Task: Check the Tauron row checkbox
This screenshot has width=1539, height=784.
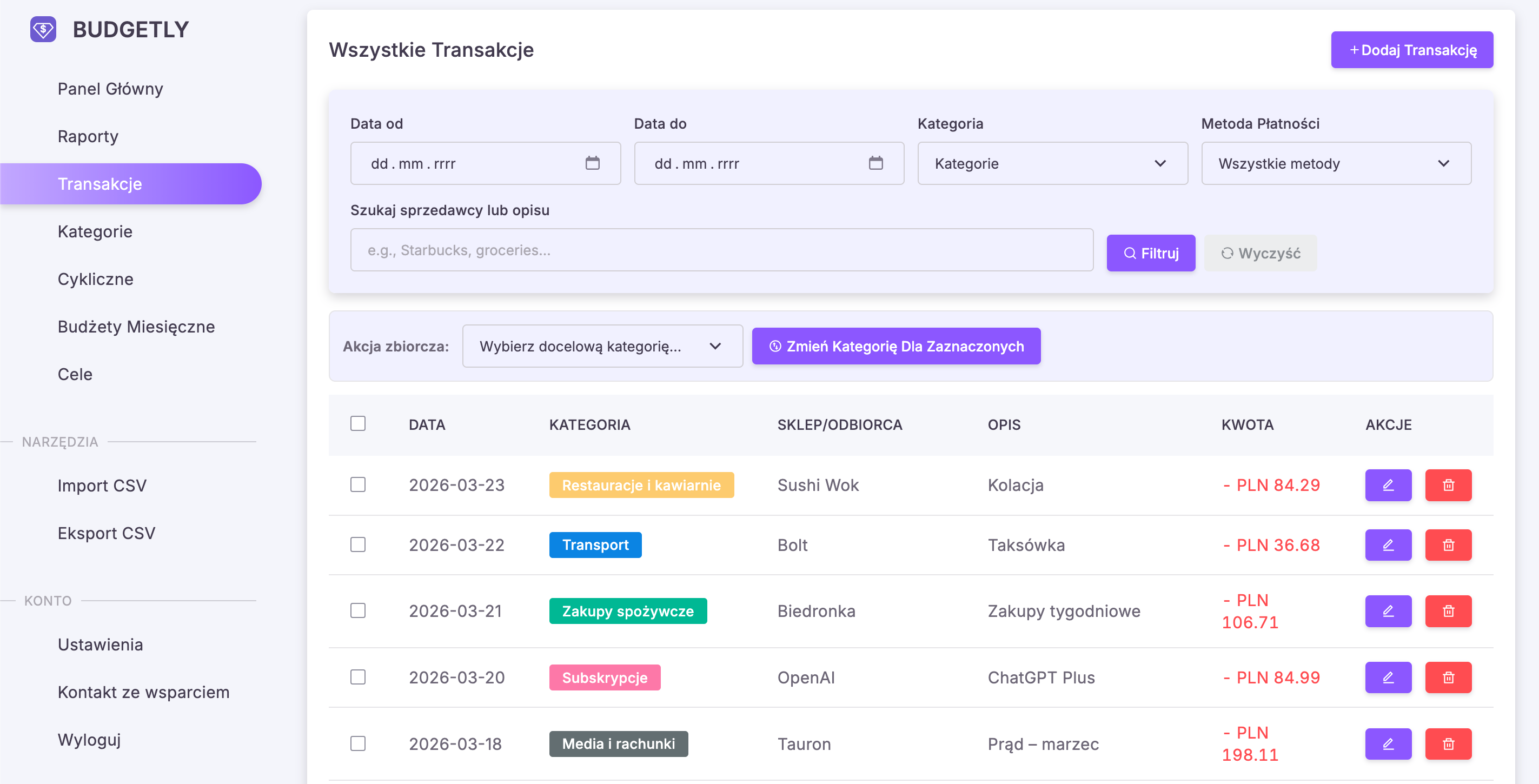Action: [358, 743]
